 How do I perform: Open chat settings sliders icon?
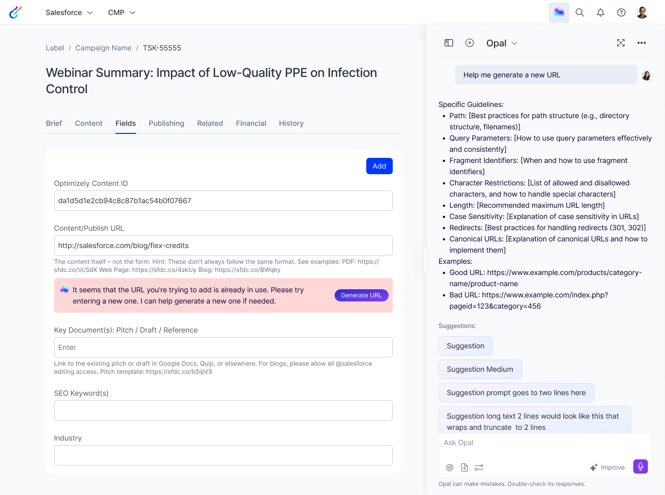click(x=479, y=467)
